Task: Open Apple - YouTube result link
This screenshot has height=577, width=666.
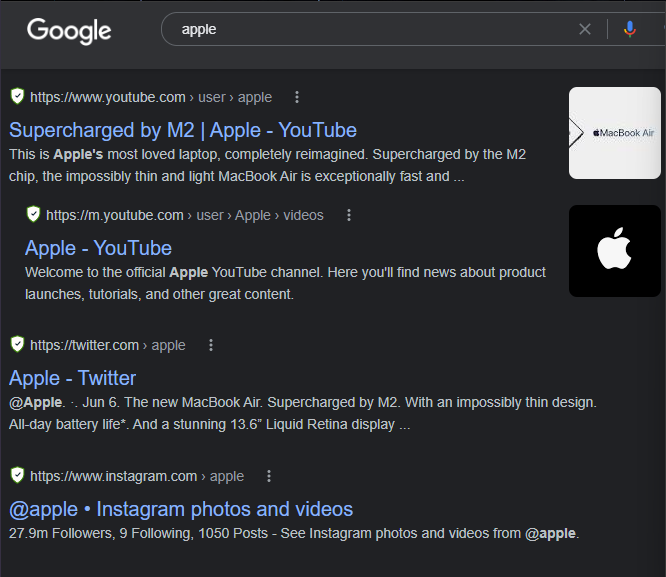Action: tap(98, 248)
